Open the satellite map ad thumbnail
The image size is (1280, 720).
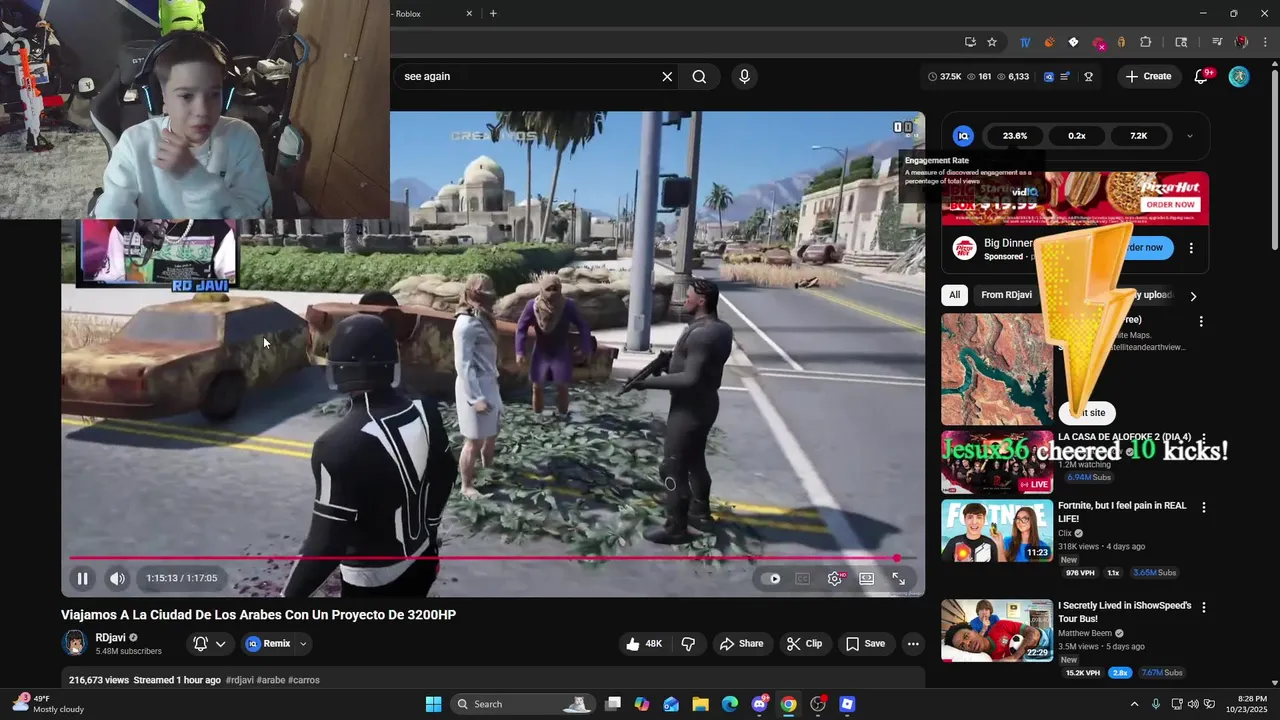tap(997, 369)
